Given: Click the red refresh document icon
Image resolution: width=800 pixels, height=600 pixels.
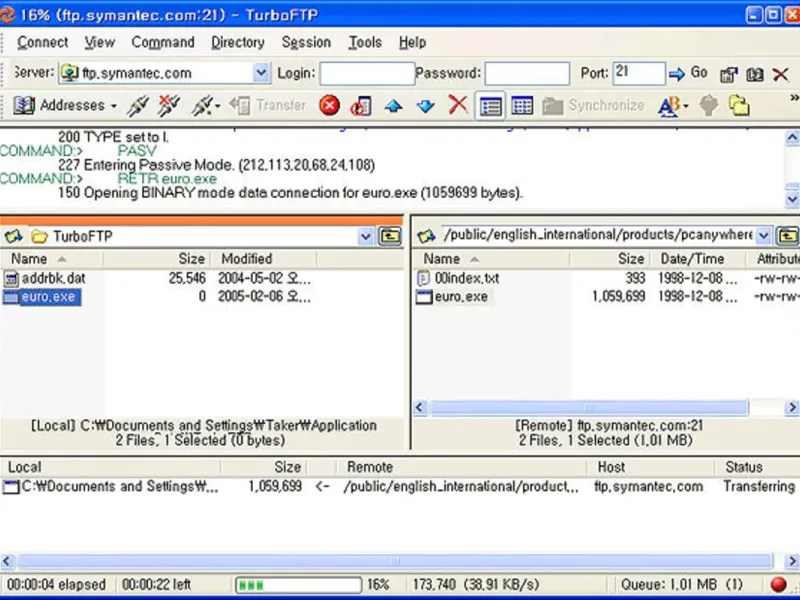Looking at the screenshot, I should tap(361, 106).
